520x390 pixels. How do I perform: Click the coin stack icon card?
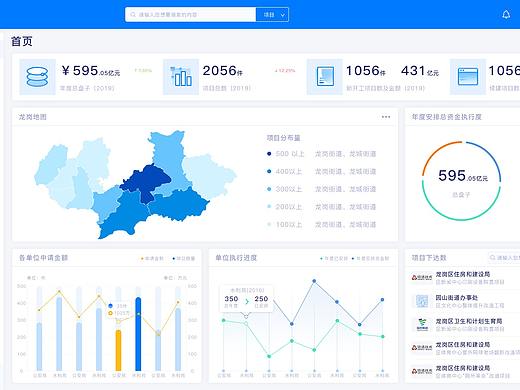pos(37,77)
